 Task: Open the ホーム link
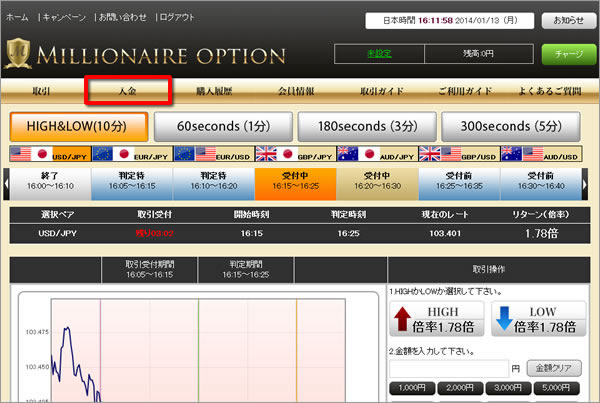pyautogui.click(x=17, y=17)
